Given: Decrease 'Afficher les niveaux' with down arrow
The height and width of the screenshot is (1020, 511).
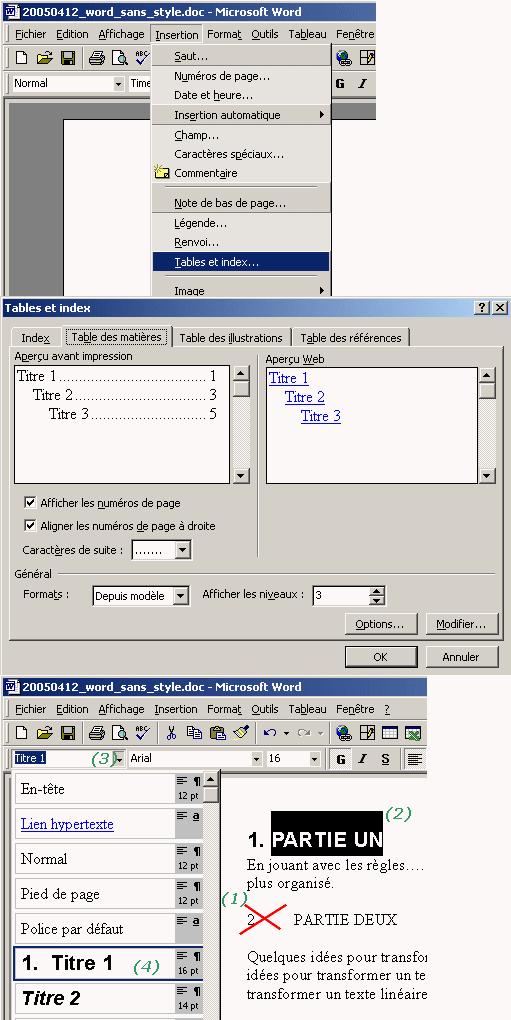Looking at the screenshot, I should (x=377, y=600).
